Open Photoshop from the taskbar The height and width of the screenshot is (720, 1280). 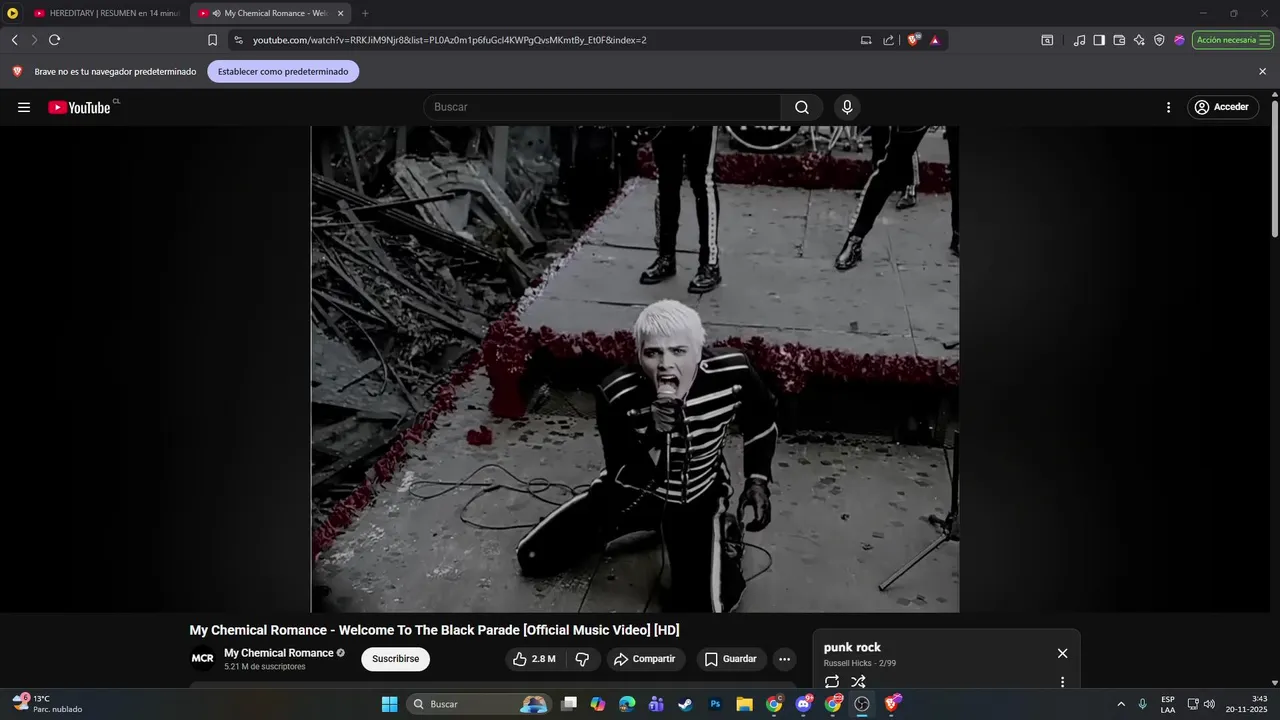point(715,704)
